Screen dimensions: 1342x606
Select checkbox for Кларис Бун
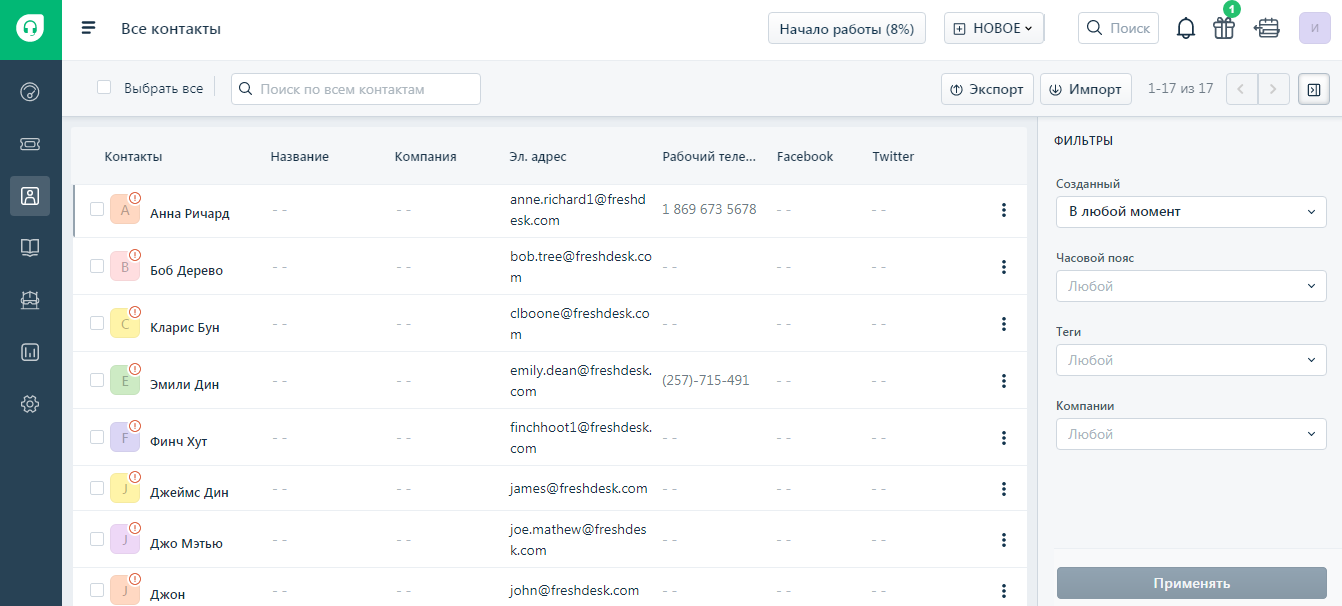pos(97,323)
